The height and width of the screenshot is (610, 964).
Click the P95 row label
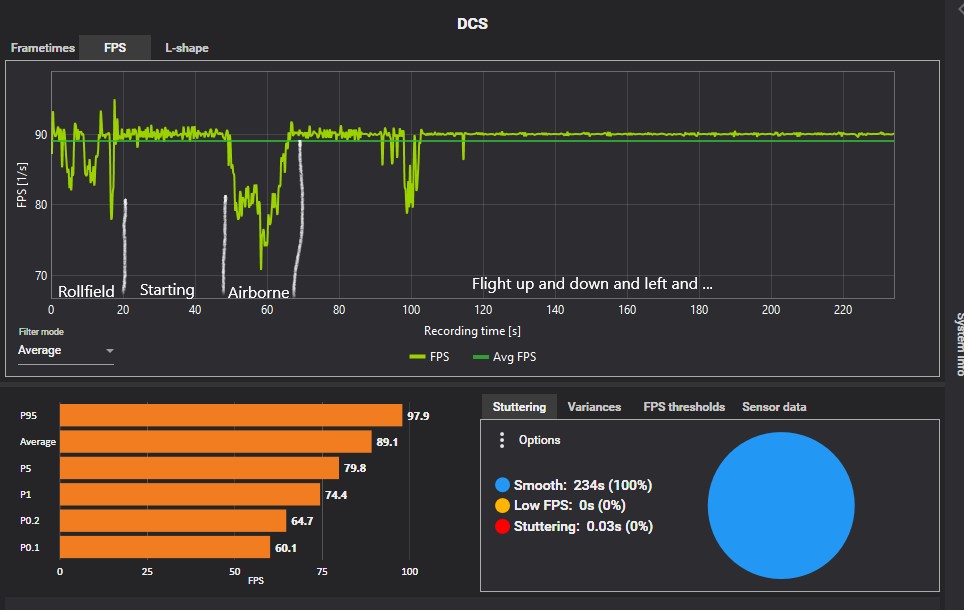[x=28, y=416]
